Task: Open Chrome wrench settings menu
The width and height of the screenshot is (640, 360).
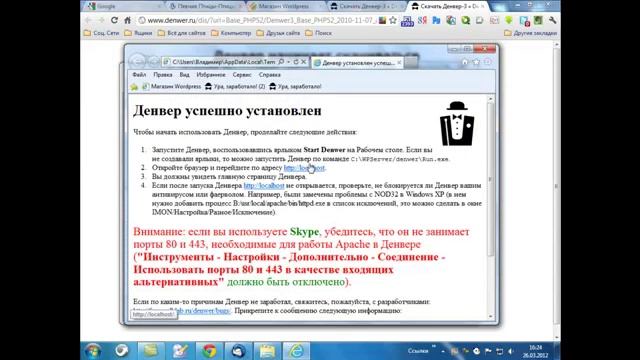Action: click(552, 20)
